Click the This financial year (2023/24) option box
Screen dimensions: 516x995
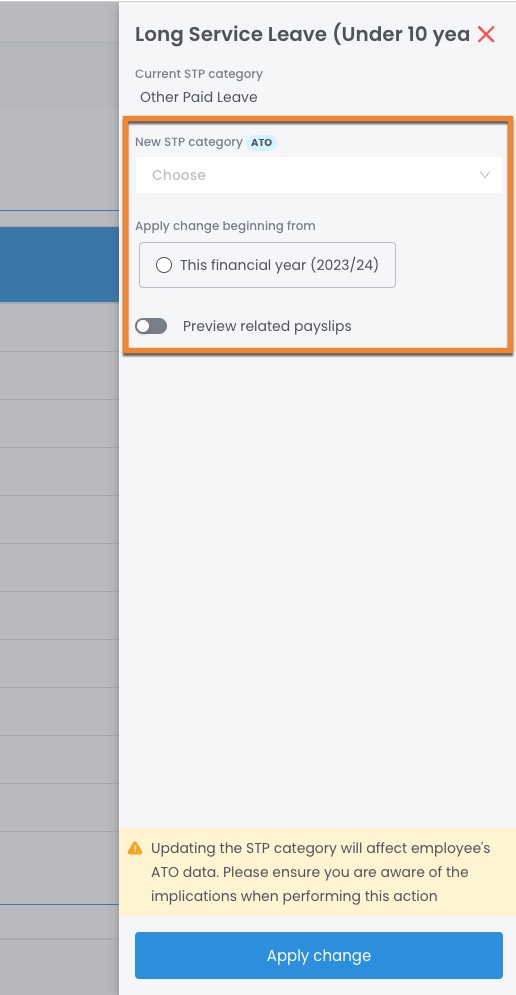click(267, 265)
